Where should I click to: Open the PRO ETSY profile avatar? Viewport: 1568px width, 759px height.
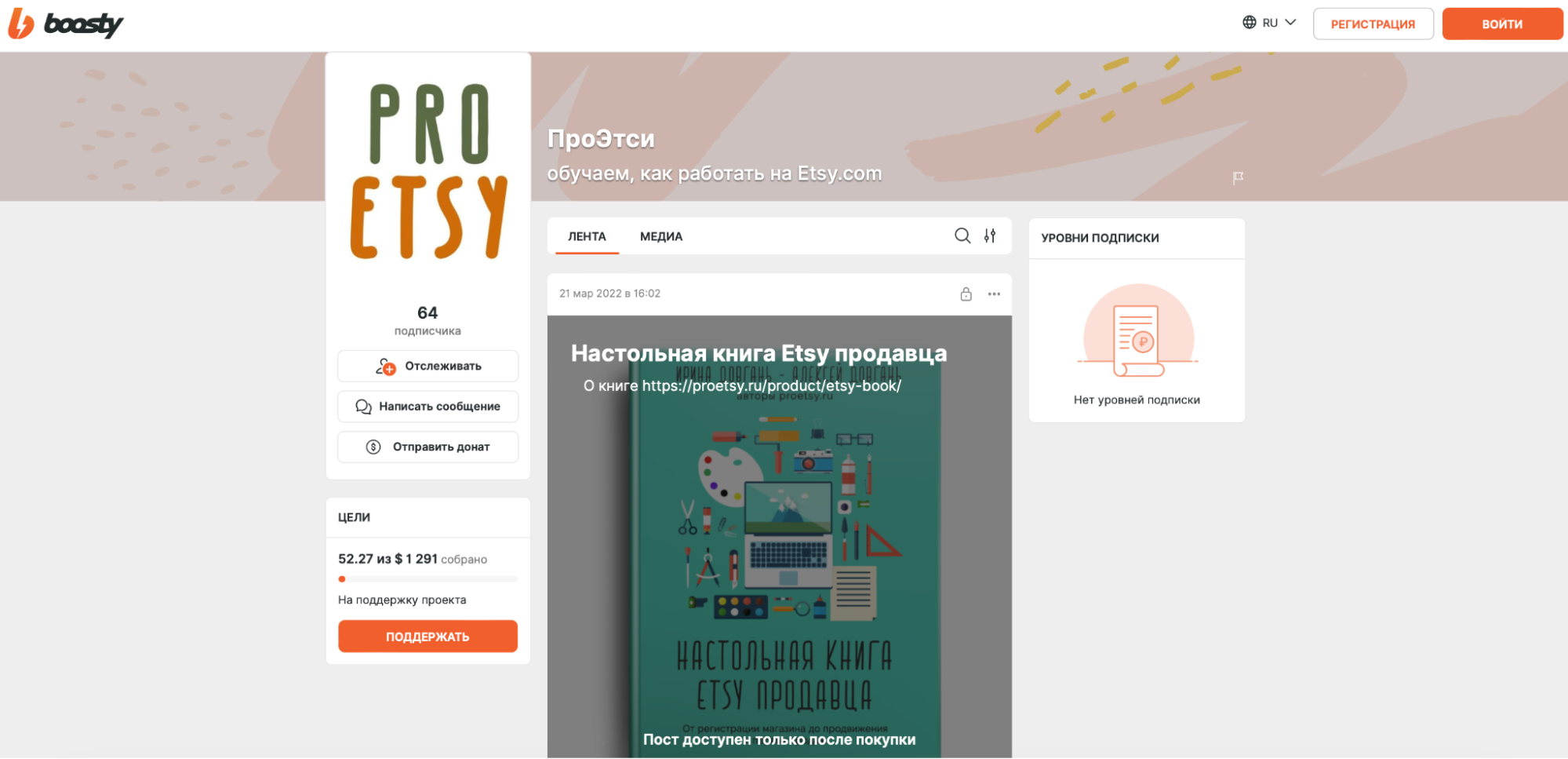(x=428, y=171)
